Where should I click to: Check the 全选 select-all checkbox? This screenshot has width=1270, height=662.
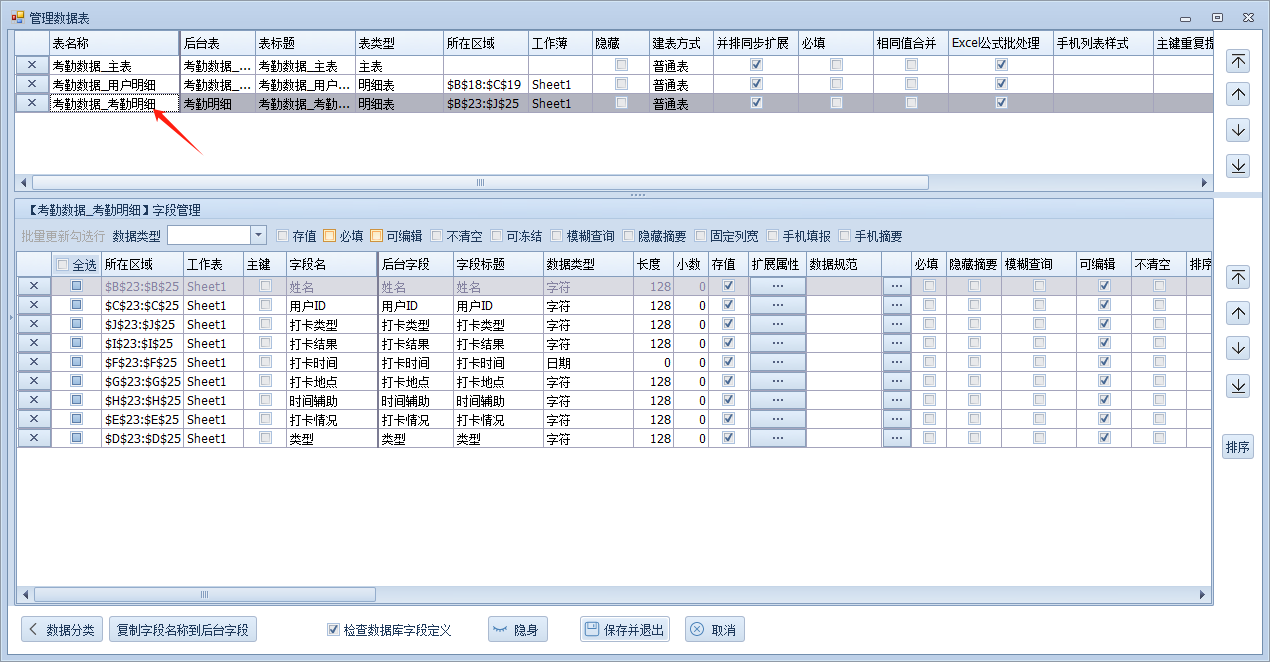tap(63, 265)
